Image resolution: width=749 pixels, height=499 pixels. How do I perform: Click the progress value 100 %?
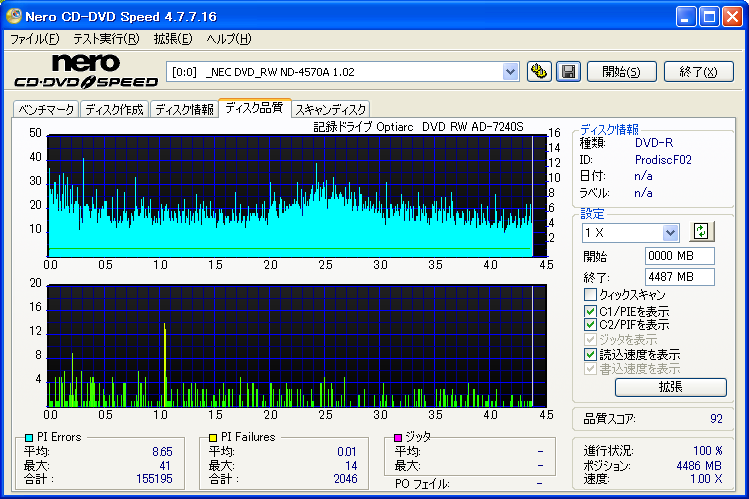(x=707, y=451)
